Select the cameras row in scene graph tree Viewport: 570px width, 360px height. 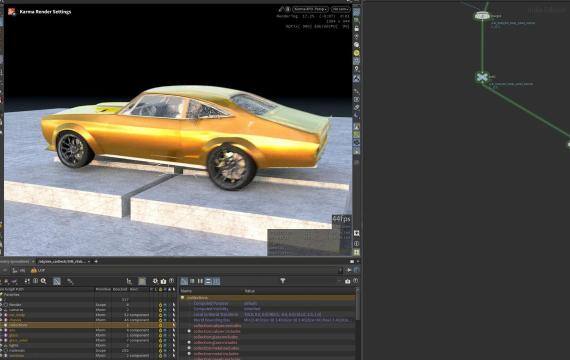coord(87,310)
